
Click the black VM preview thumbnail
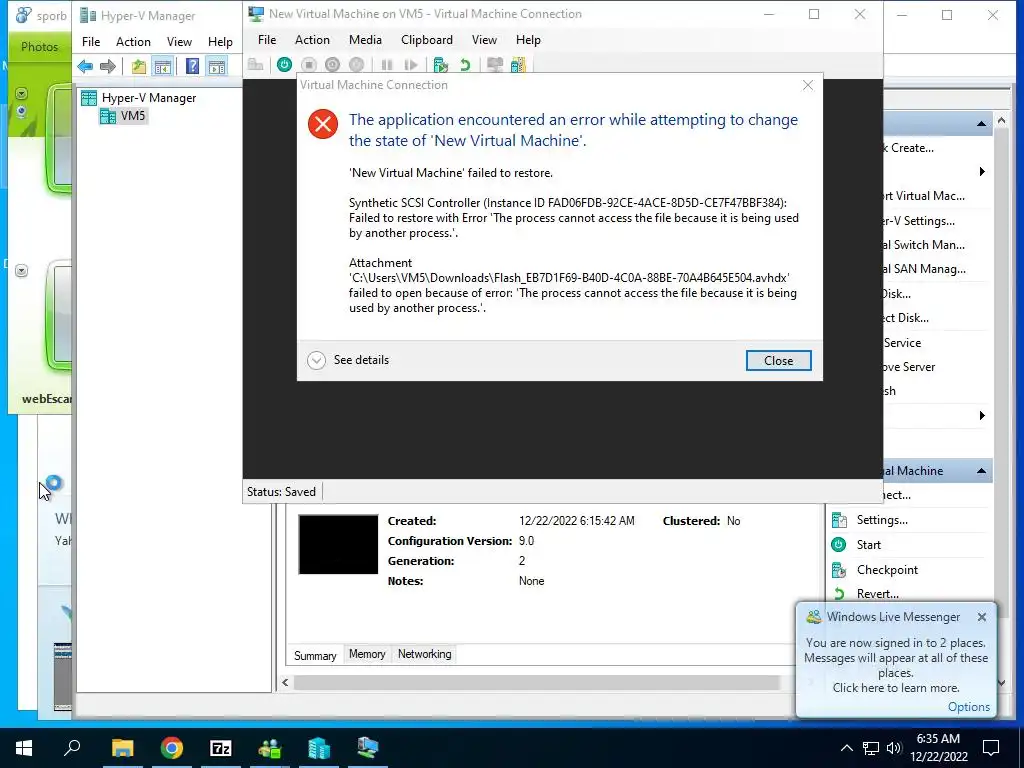pyautogui.click(x=338, y=545)
